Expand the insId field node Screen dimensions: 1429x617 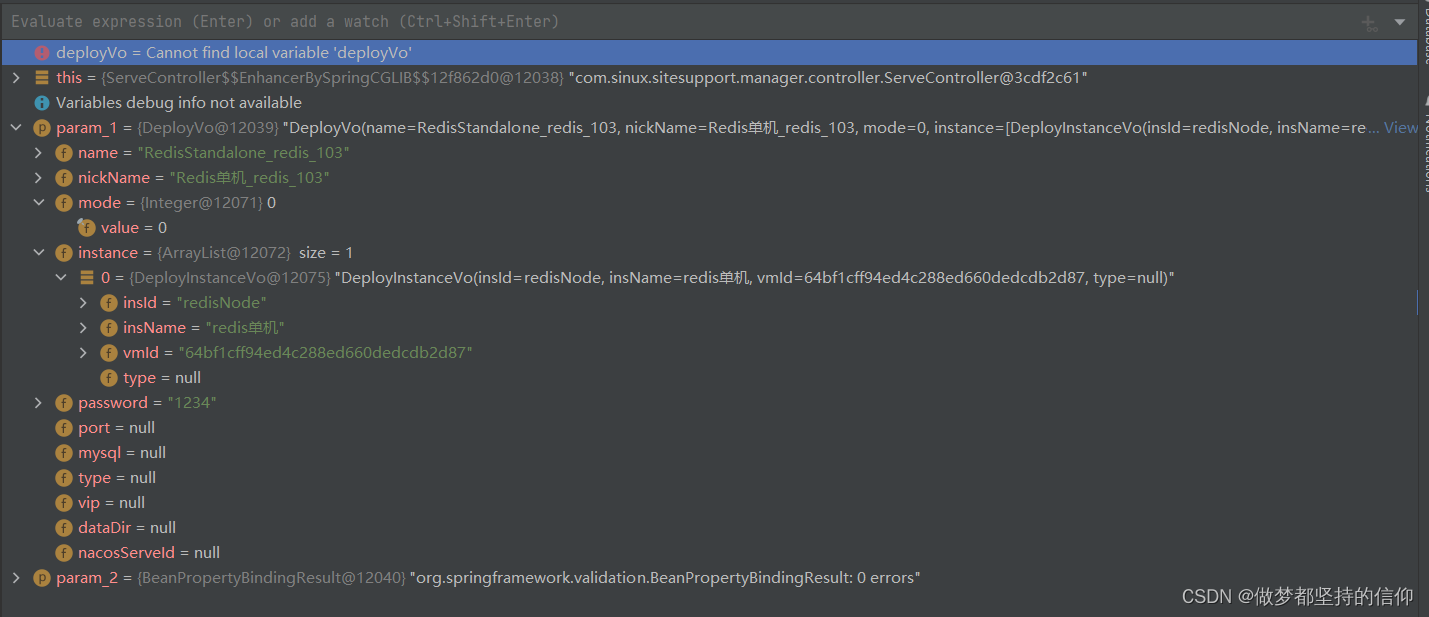click(83, 303)
